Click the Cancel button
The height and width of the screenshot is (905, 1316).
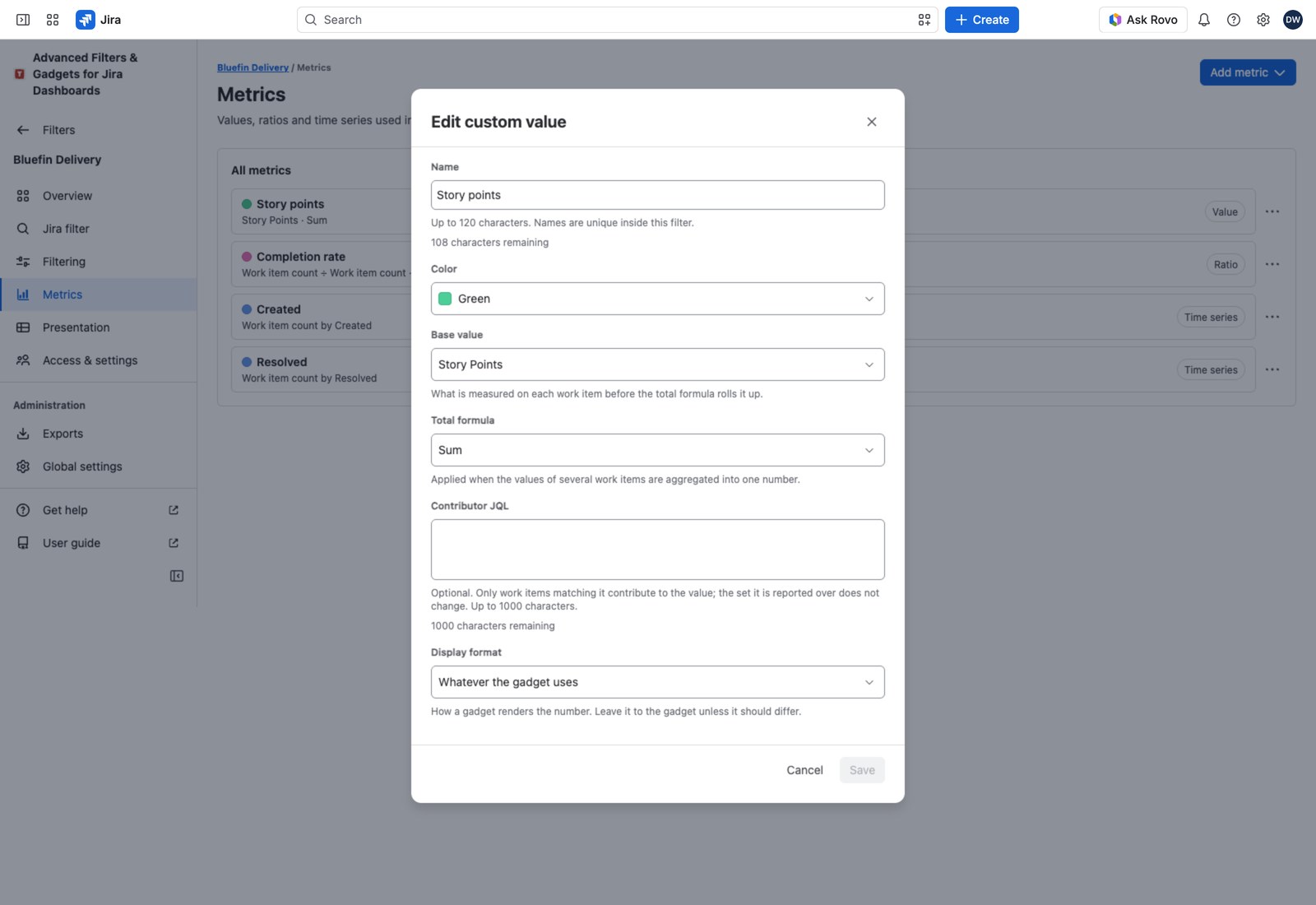pos(804,770)
